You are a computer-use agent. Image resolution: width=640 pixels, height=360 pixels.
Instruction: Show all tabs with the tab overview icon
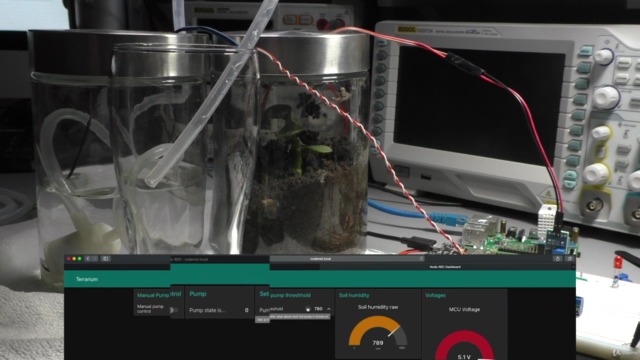point(569,259)
